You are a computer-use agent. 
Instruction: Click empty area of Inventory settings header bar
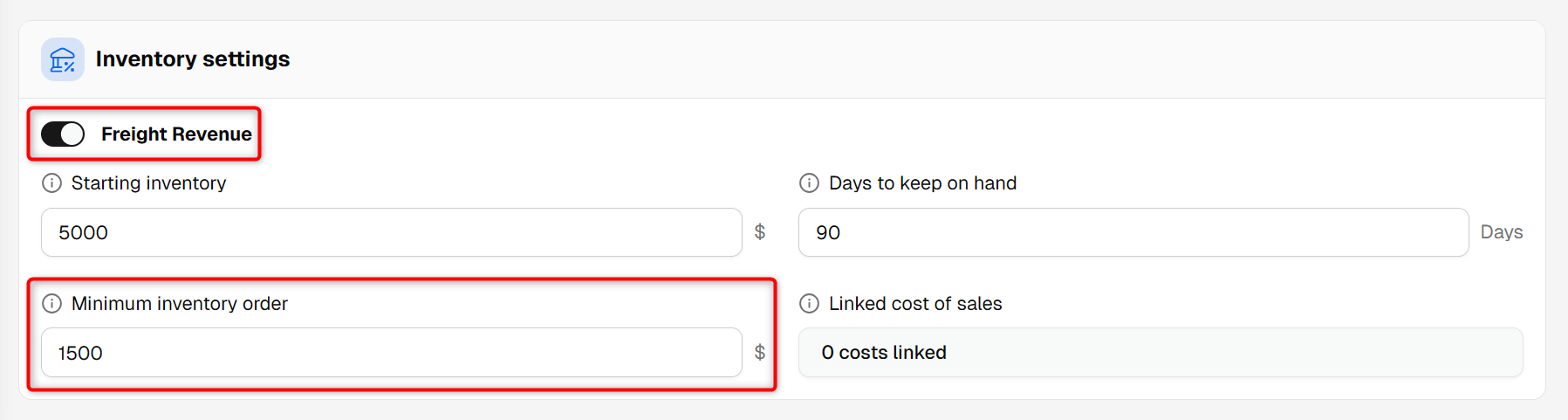click(916, 59)
